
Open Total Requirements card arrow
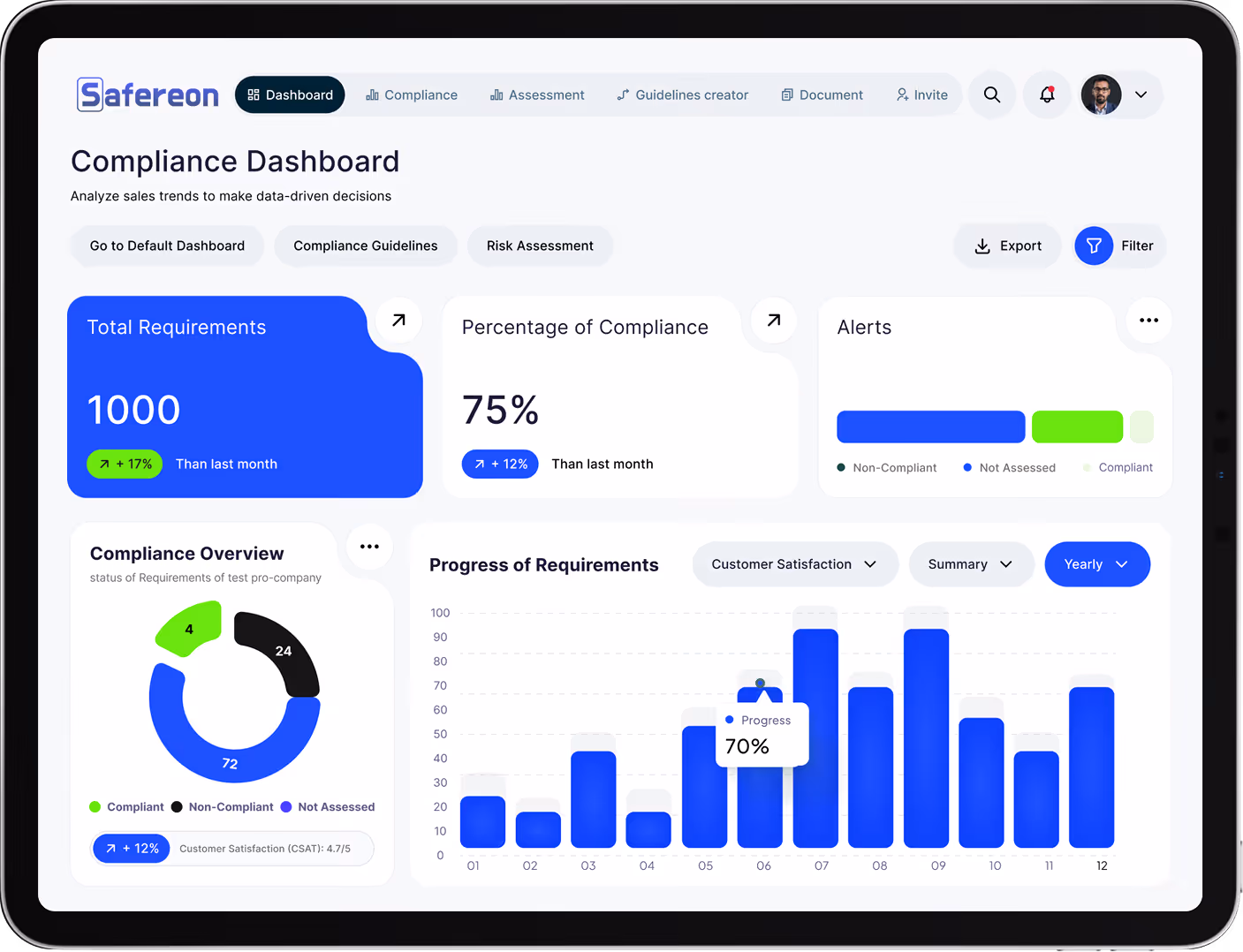(398, 320)
